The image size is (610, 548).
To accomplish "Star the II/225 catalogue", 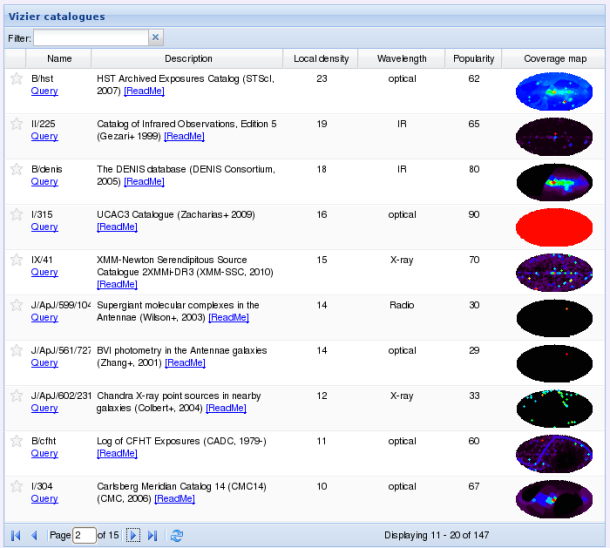I will 16,124.
